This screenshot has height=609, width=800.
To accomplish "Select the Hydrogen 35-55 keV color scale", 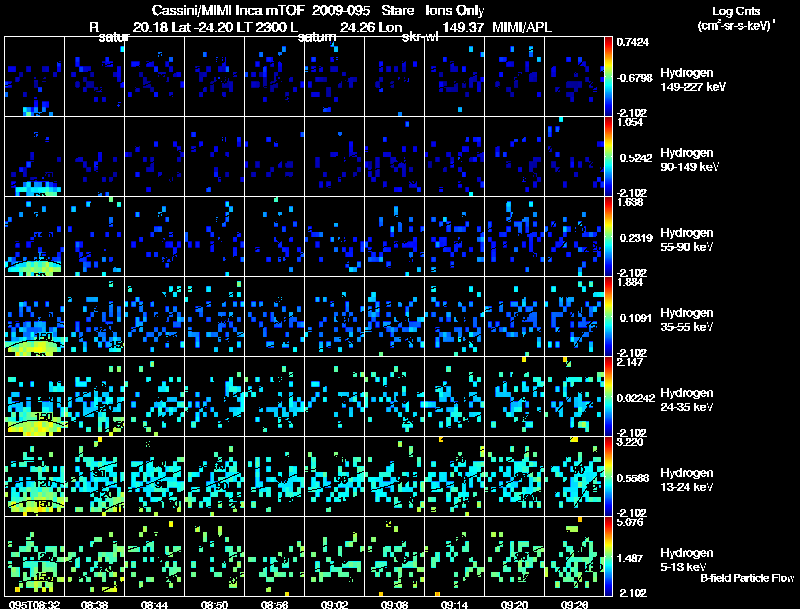I will click(x=609, y=316).
